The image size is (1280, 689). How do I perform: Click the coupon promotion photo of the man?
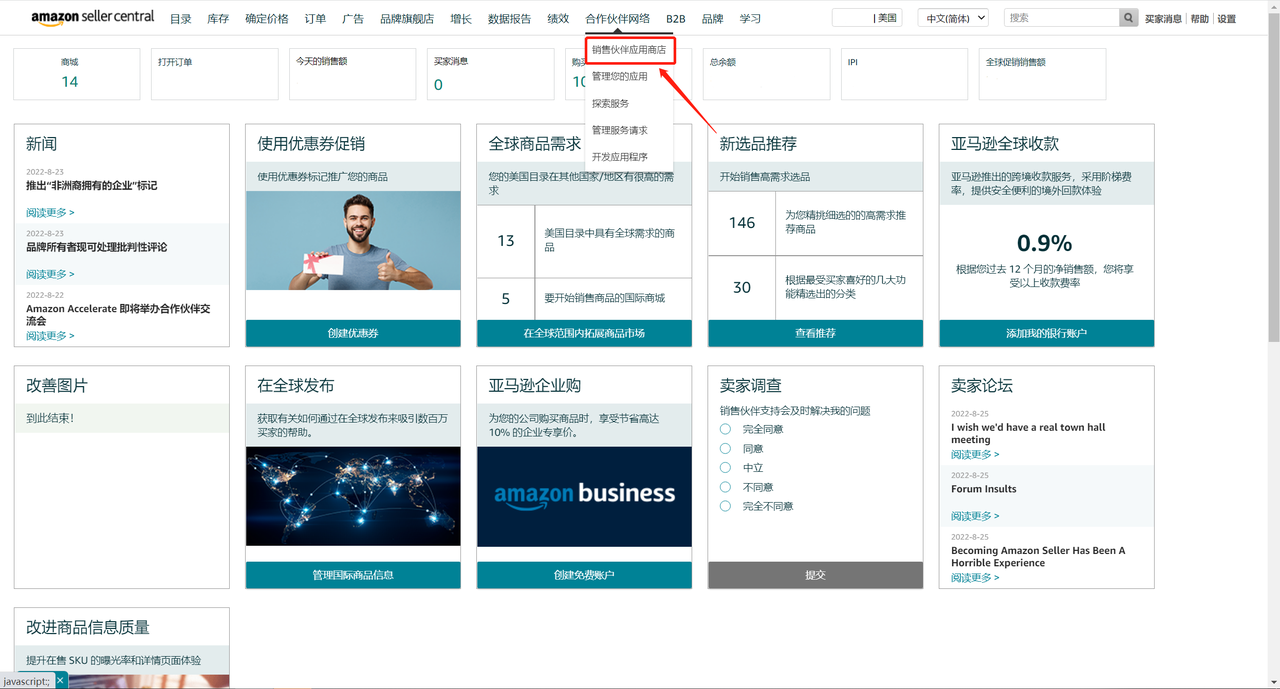pos(353,241)
